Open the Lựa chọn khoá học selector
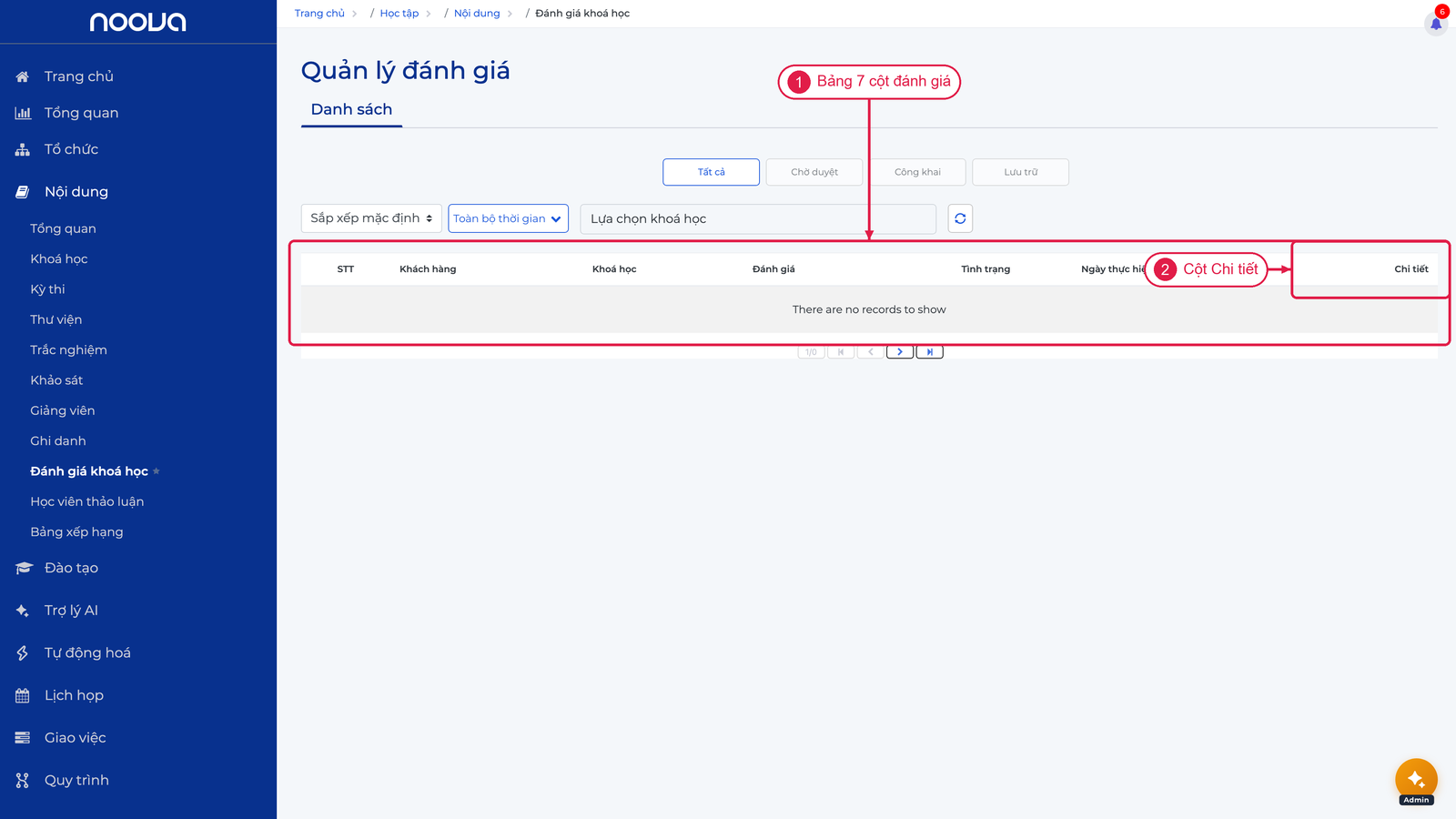This screenshot has height=819, width=1456. pos(758,218)
